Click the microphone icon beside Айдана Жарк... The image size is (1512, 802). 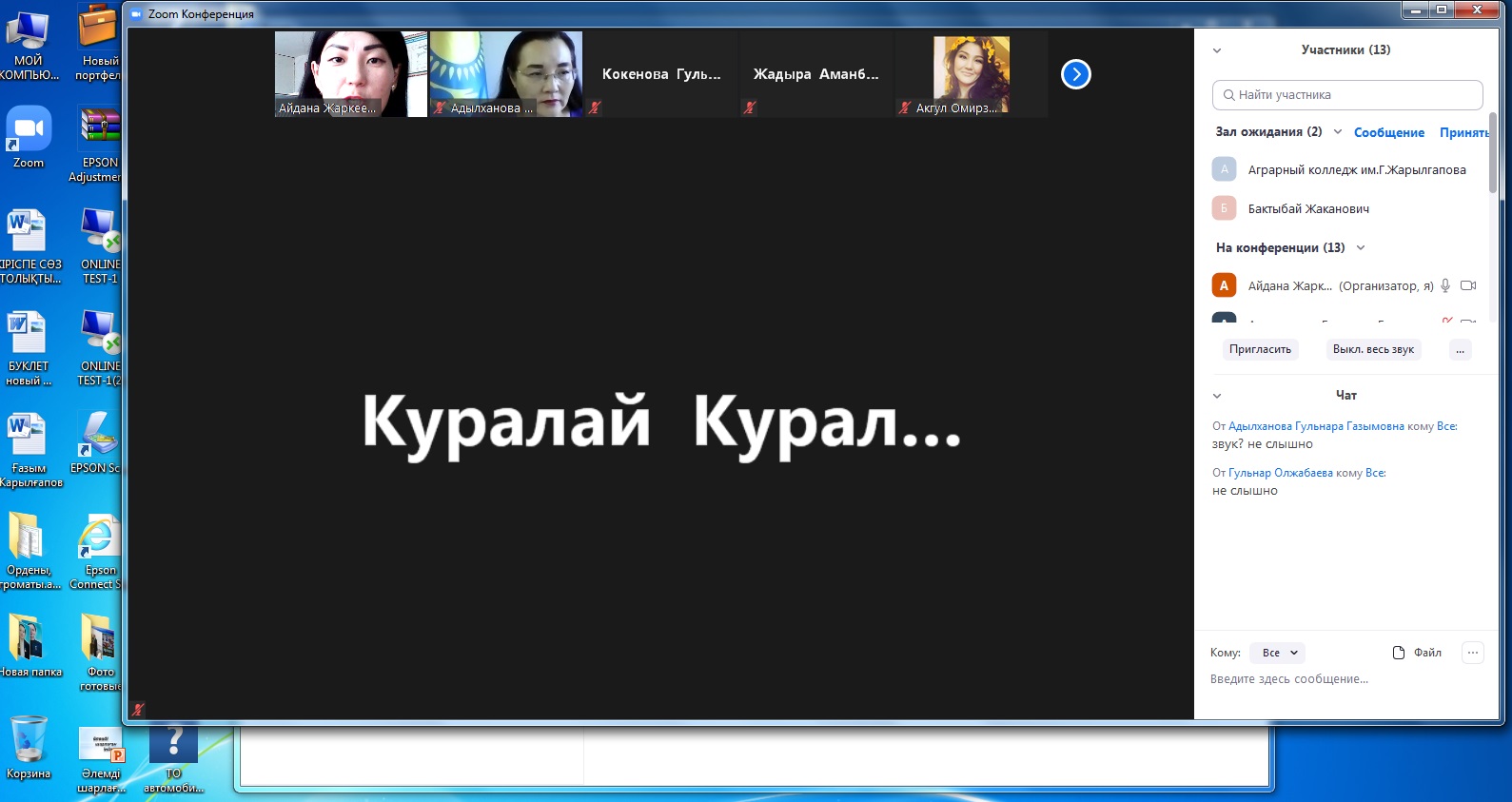[x=1445, y=285]
